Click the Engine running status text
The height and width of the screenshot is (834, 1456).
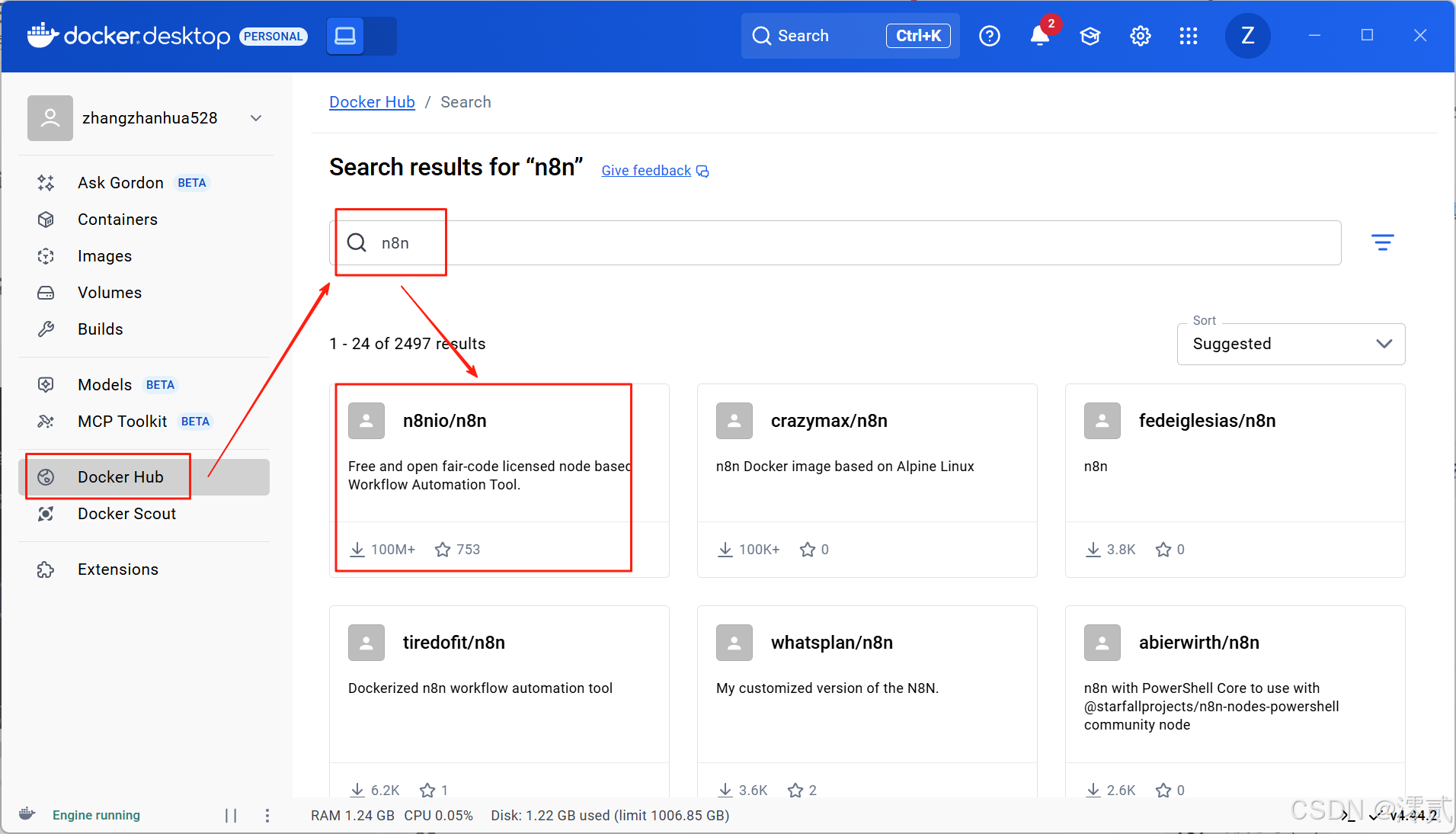(x=96, y=815)
